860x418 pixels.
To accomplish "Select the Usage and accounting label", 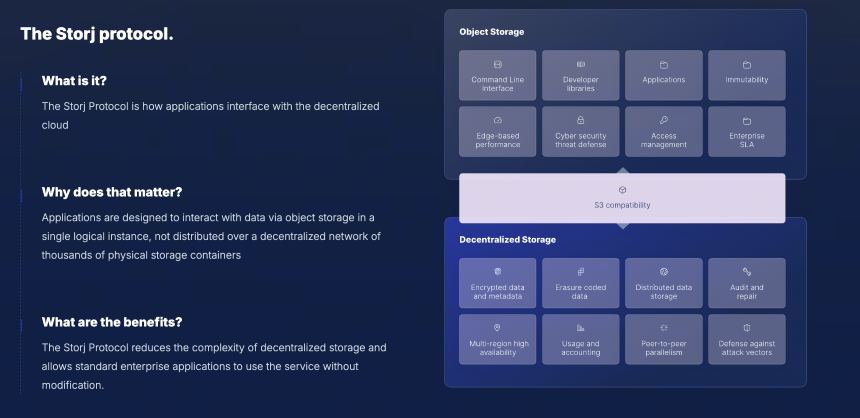I will pos(581,348).
